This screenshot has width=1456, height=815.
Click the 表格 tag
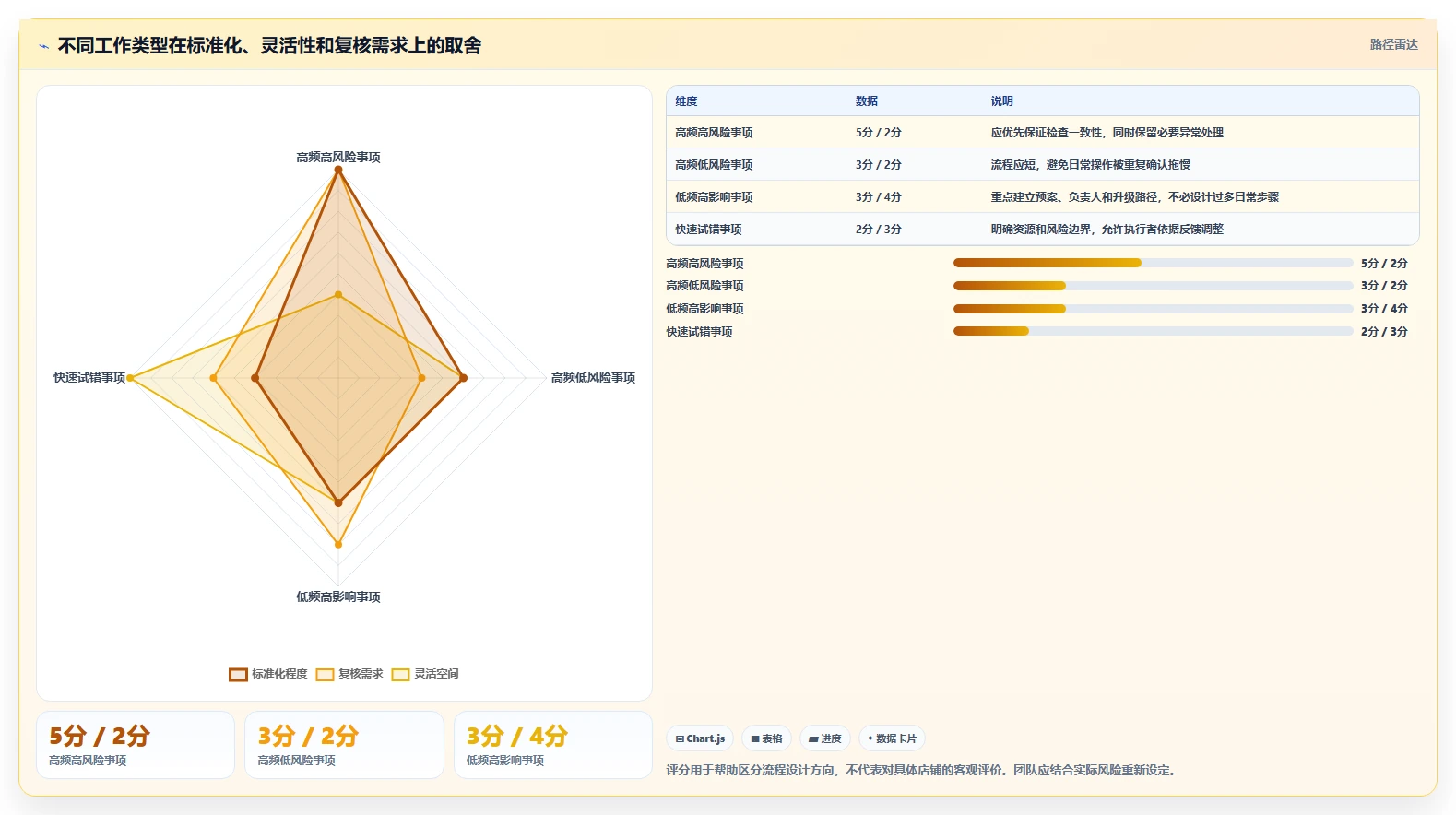pyautogui.click(x=766, y=738)
